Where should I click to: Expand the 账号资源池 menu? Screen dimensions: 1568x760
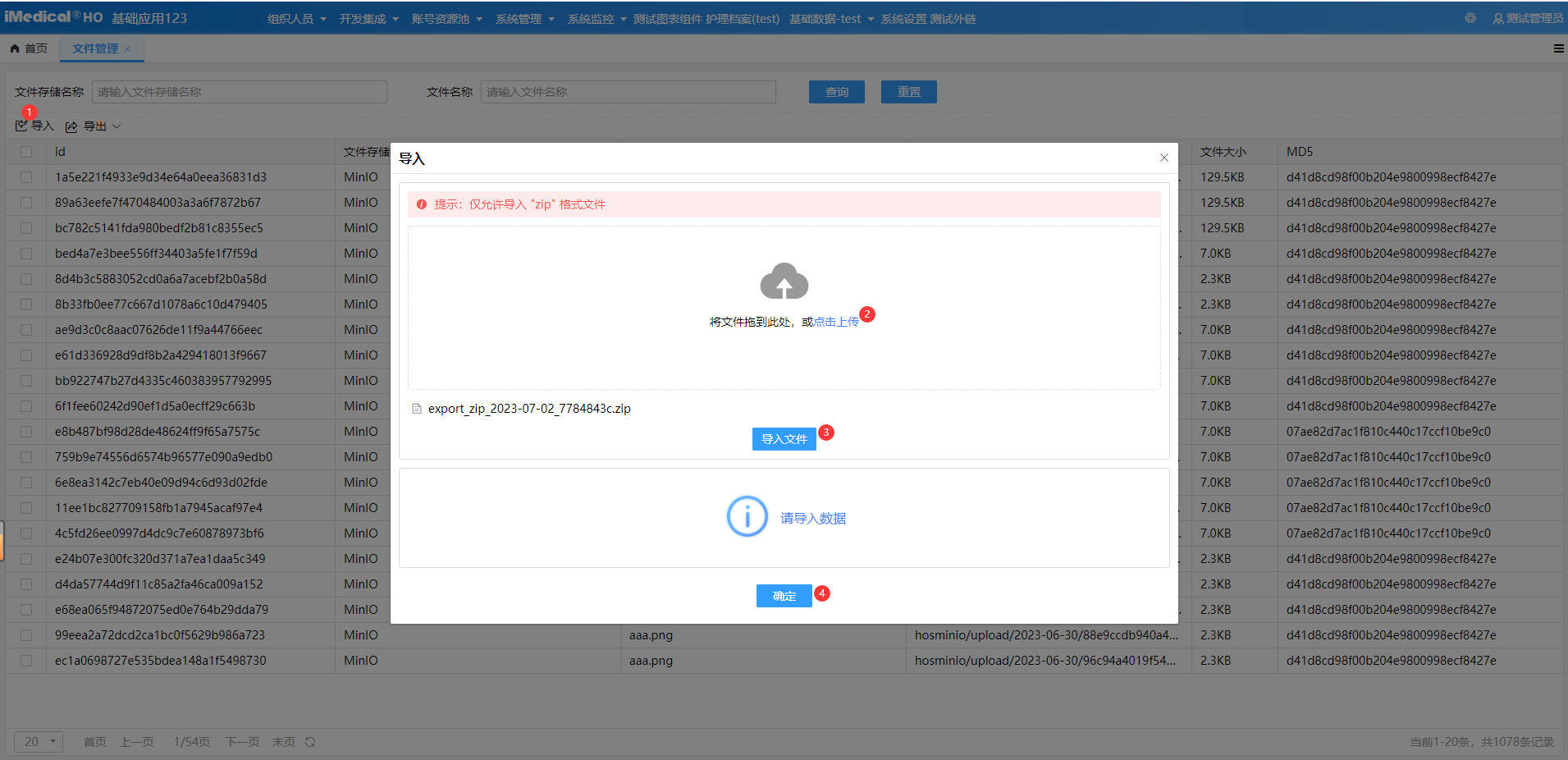[x=446, y=19]
